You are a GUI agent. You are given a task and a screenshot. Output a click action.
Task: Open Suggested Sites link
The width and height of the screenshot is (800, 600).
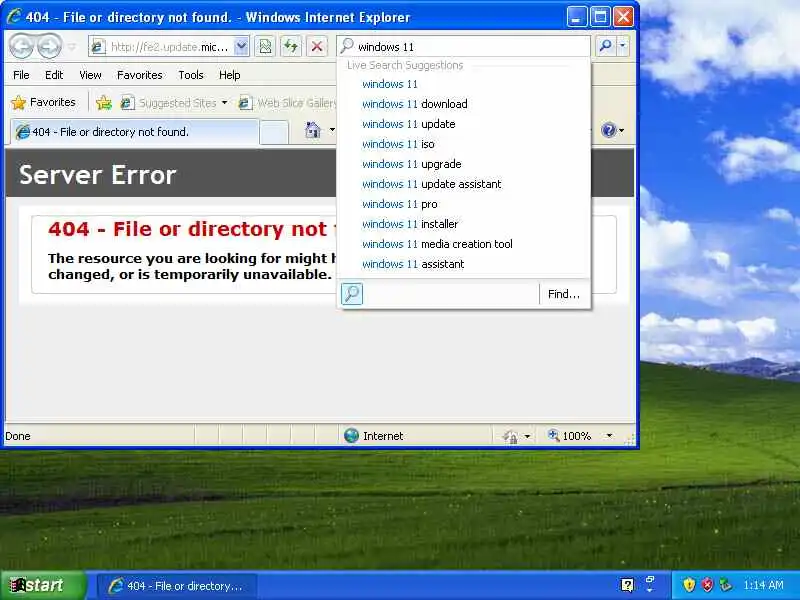coord(168,103)
